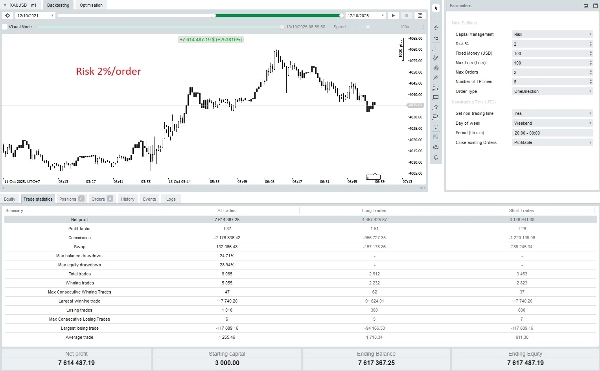Viewport: 600px width, 371px height.
Task: Click the Short trades column header
Action: (522, 210)
